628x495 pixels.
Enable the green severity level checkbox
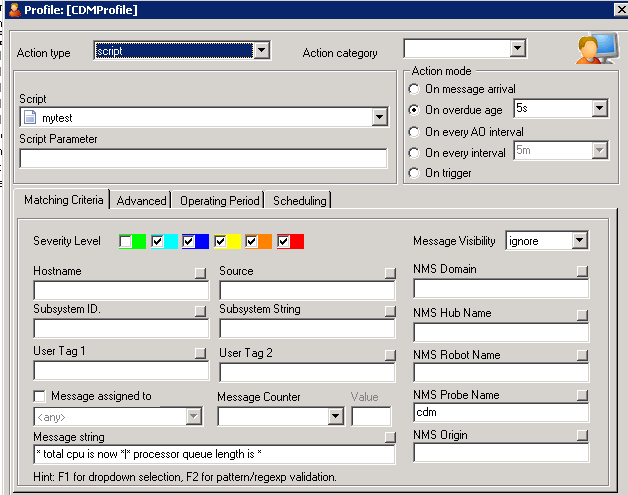(125, 241)
